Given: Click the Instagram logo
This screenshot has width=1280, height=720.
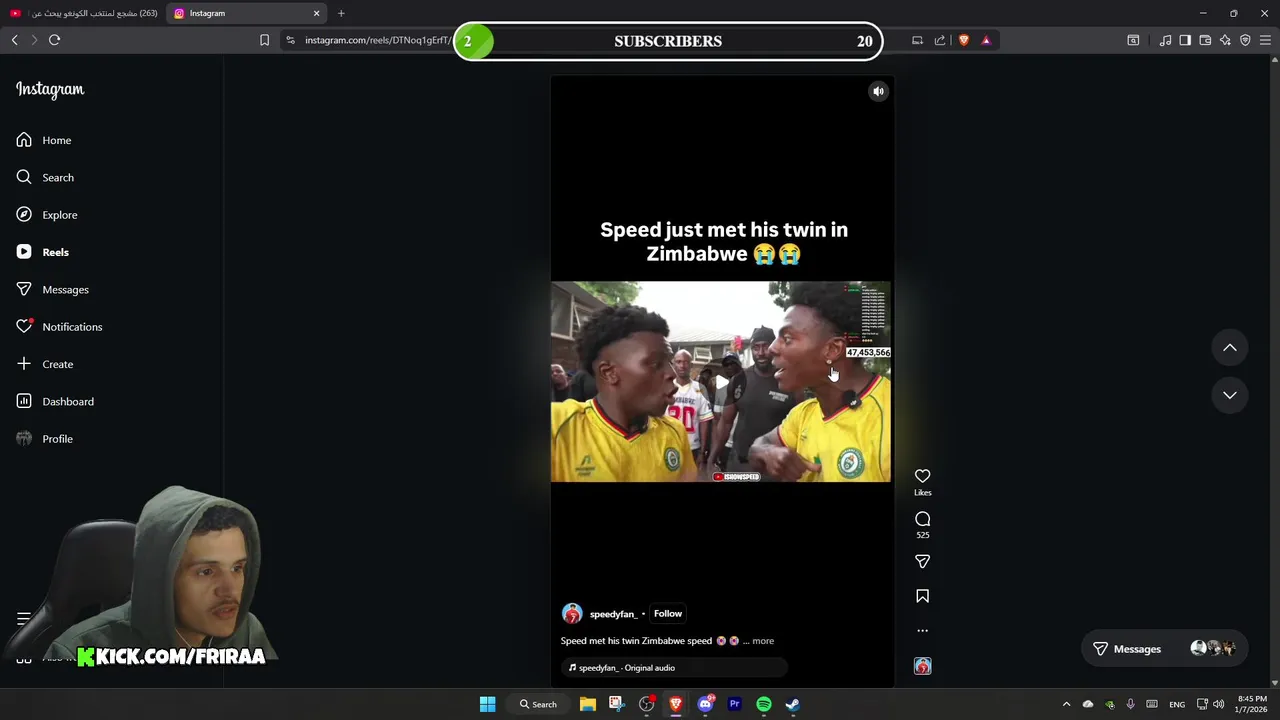Looking at the screenshot, I should coord(50,89).
